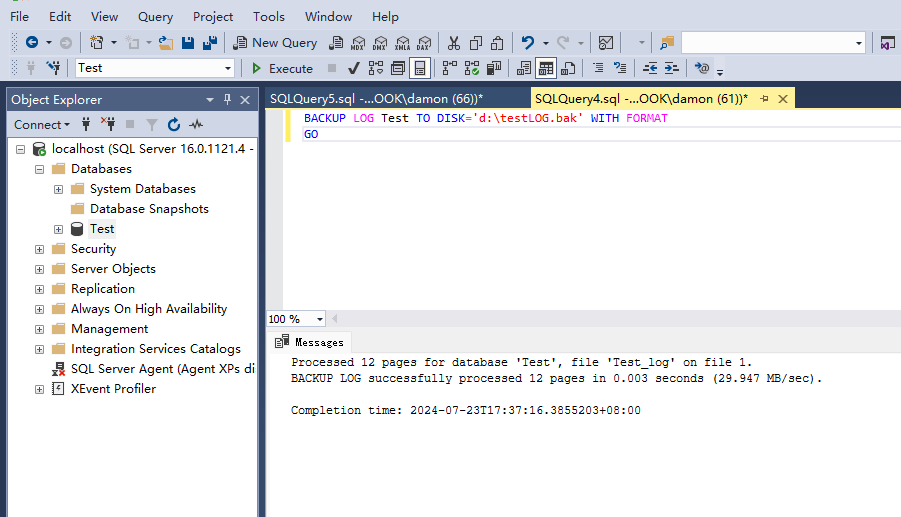The image size is (901, 517).
Task: Display the Estimated Execution Plan
Action: 376,68
